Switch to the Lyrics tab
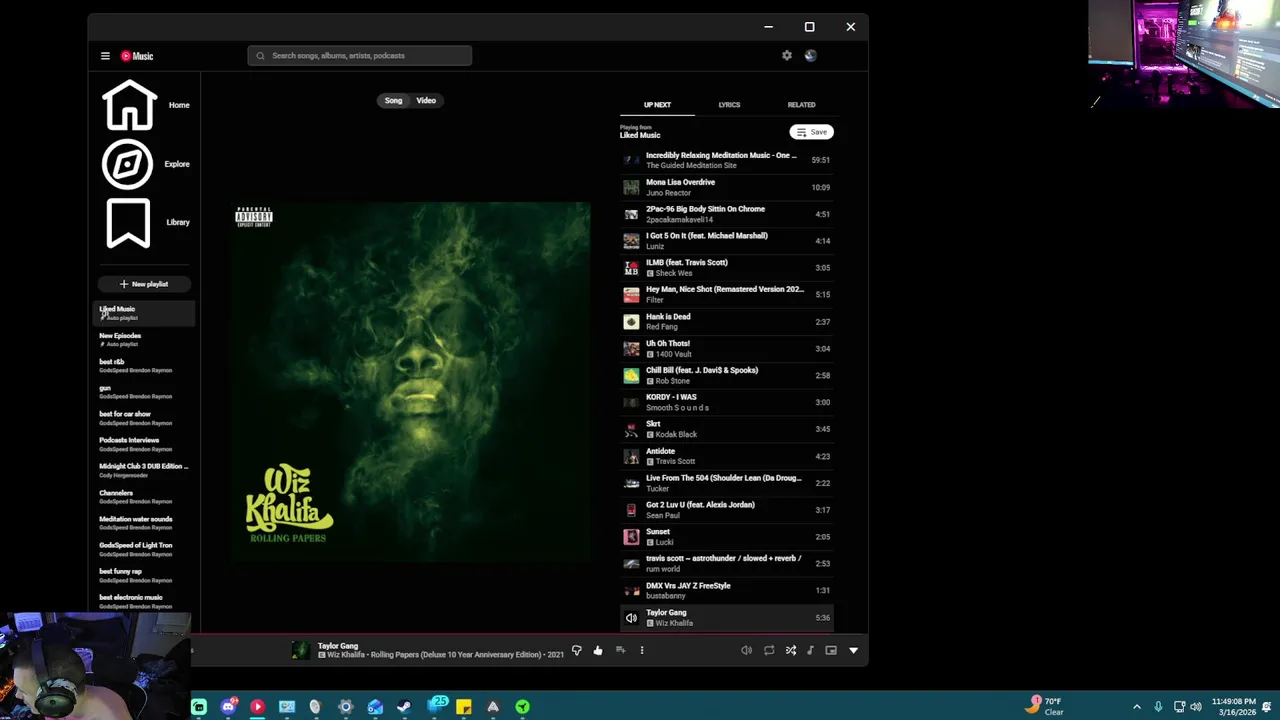1280x720 pixels. pos(729,105)
